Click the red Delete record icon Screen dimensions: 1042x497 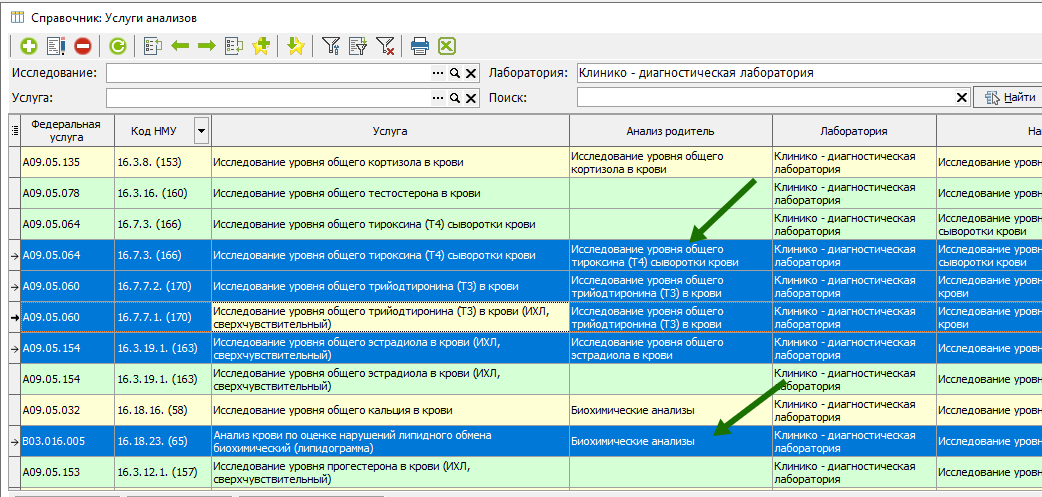tap(83, 47)
